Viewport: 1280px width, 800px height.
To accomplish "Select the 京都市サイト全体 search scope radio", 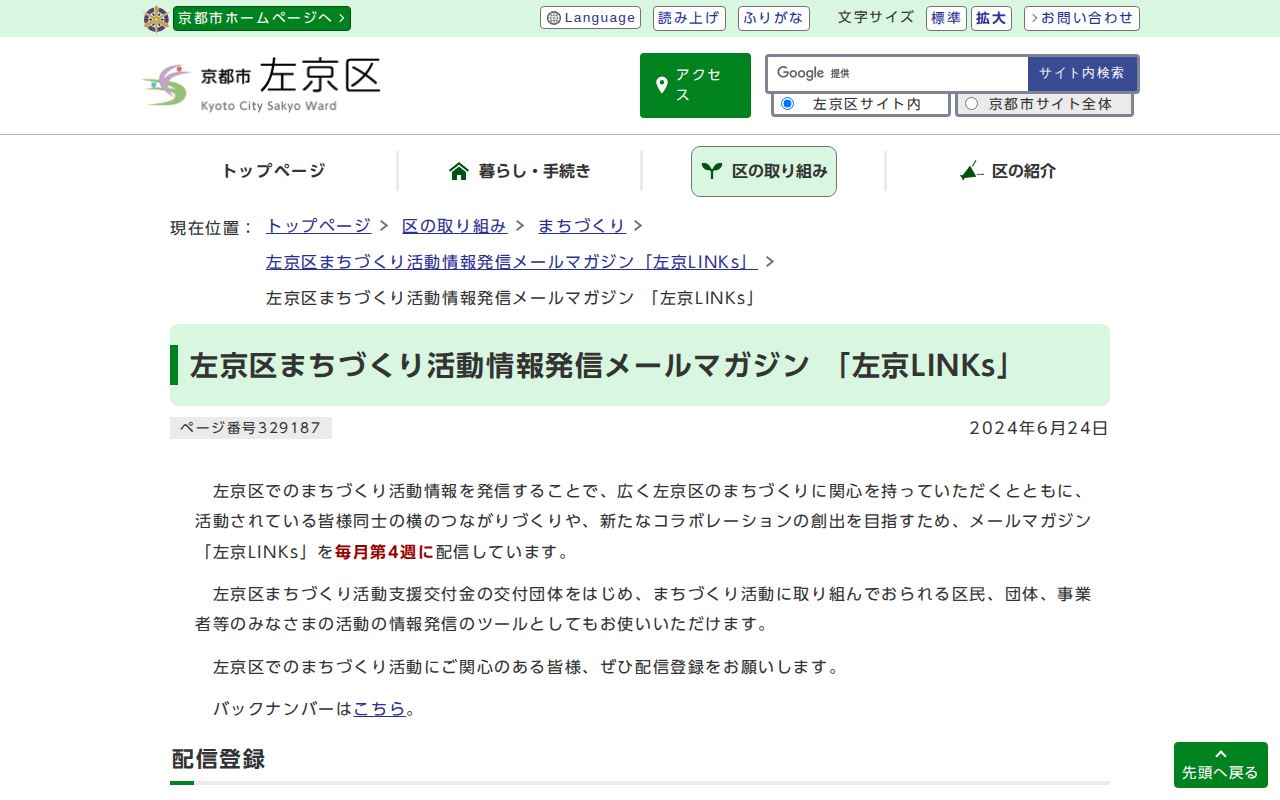I will click(971, 104).
